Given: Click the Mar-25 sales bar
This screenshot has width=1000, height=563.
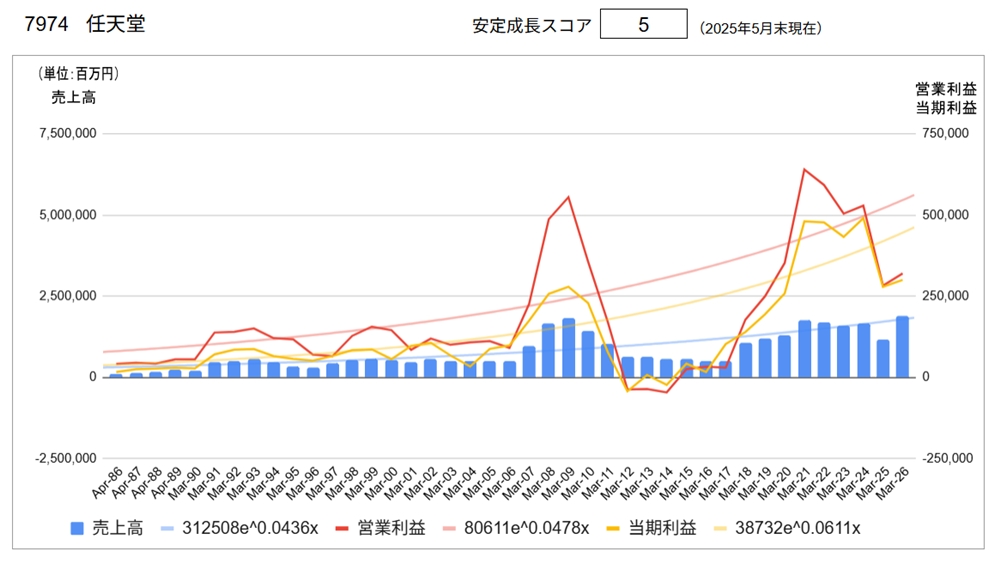Looking at the screenshot, I should click(883, 358).
